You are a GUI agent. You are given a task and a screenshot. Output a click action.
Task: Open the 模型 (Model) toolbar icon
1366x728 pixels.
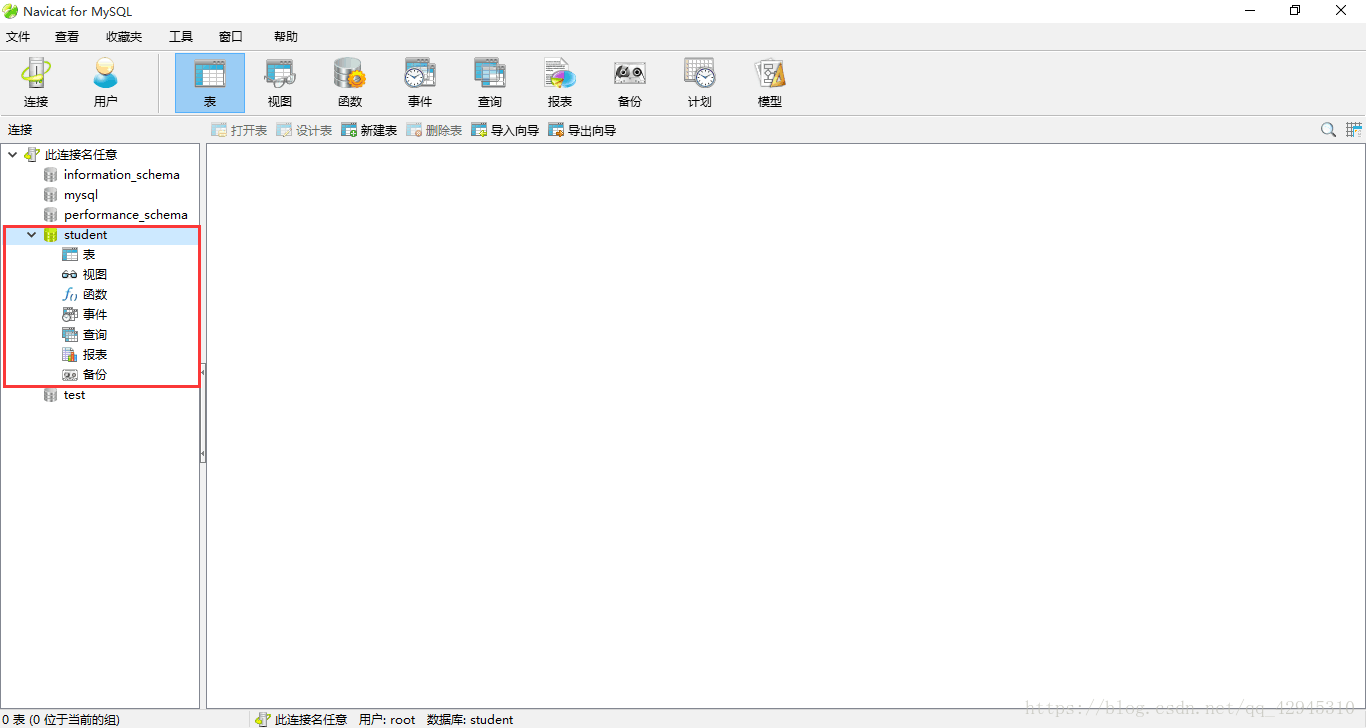pos(770,83)
